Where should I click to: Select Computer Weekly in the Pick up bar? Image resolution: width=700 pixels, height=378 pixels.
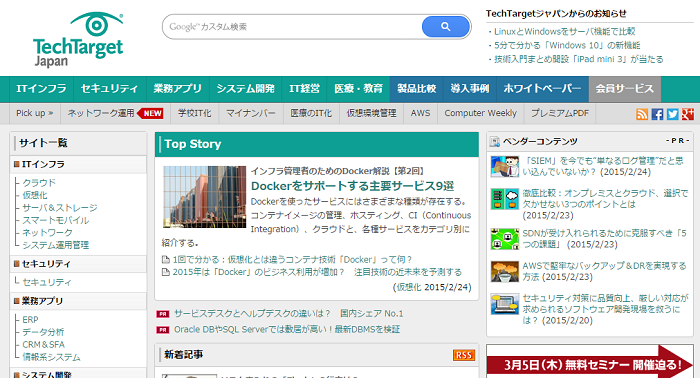pos(480,113)
